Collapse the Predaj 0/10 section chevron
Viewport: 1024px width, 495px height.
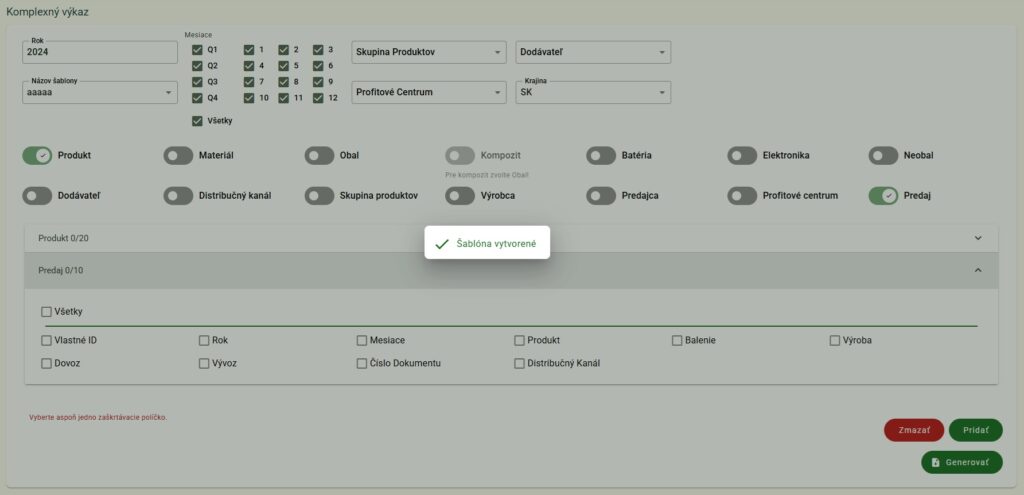point(977,270)
